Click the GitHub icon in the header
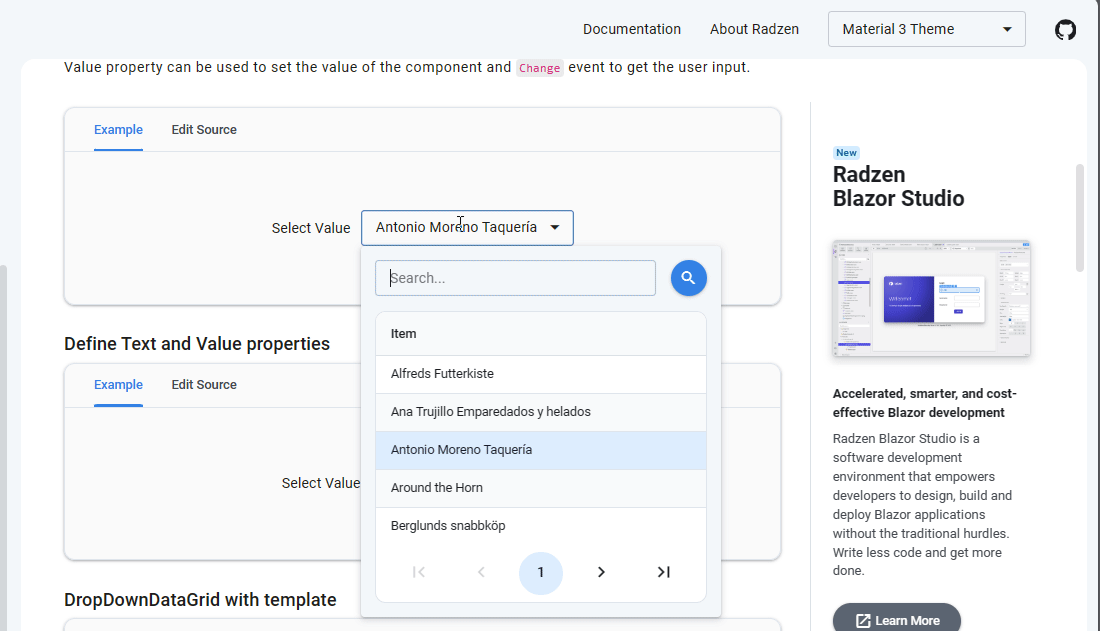Image resolution: width=1100 pixels, height=631 pixels. (1065, 30)
